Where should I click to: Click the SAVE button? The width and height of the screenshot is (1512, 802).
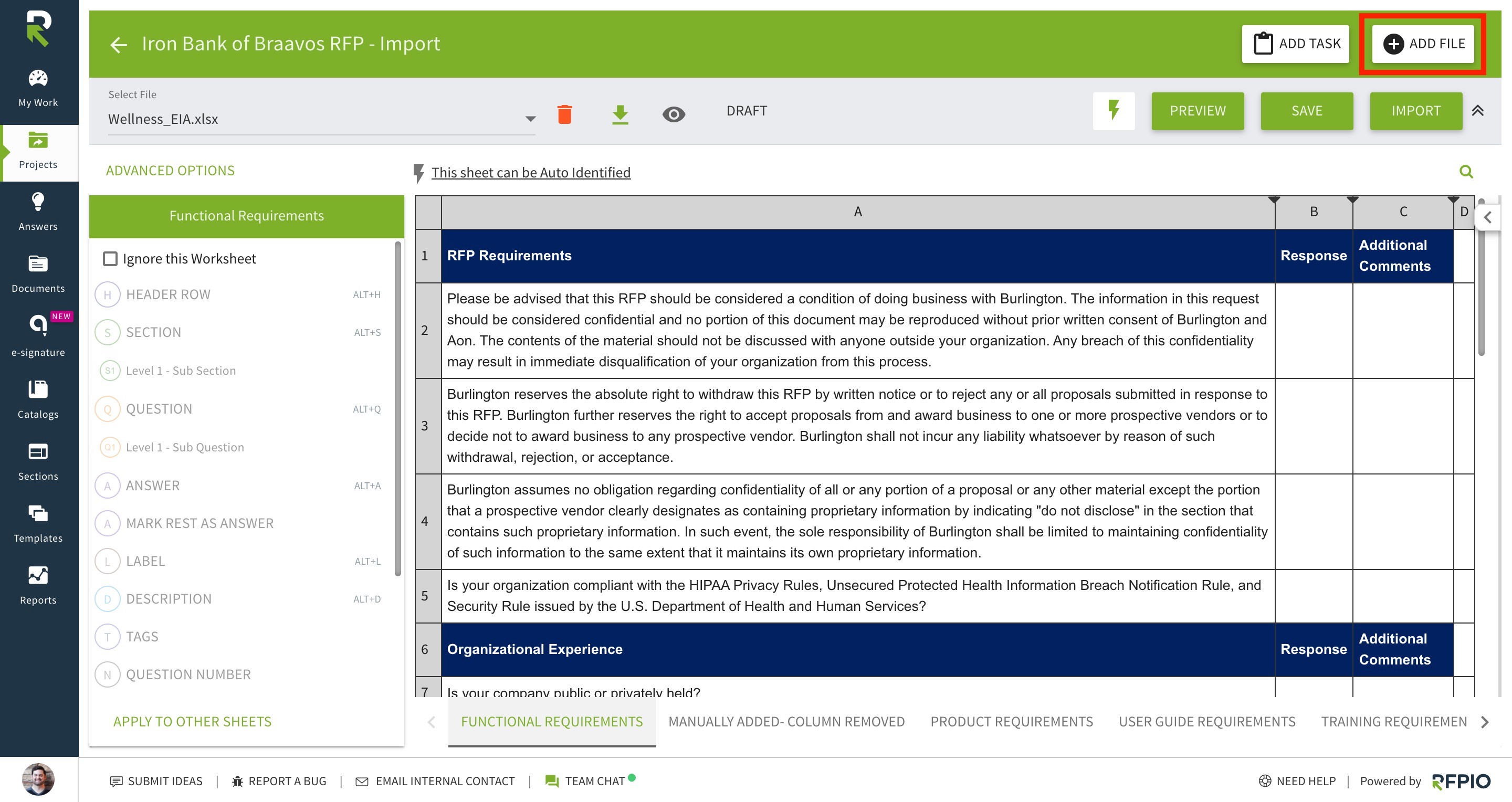click(x=1307, y=111)
